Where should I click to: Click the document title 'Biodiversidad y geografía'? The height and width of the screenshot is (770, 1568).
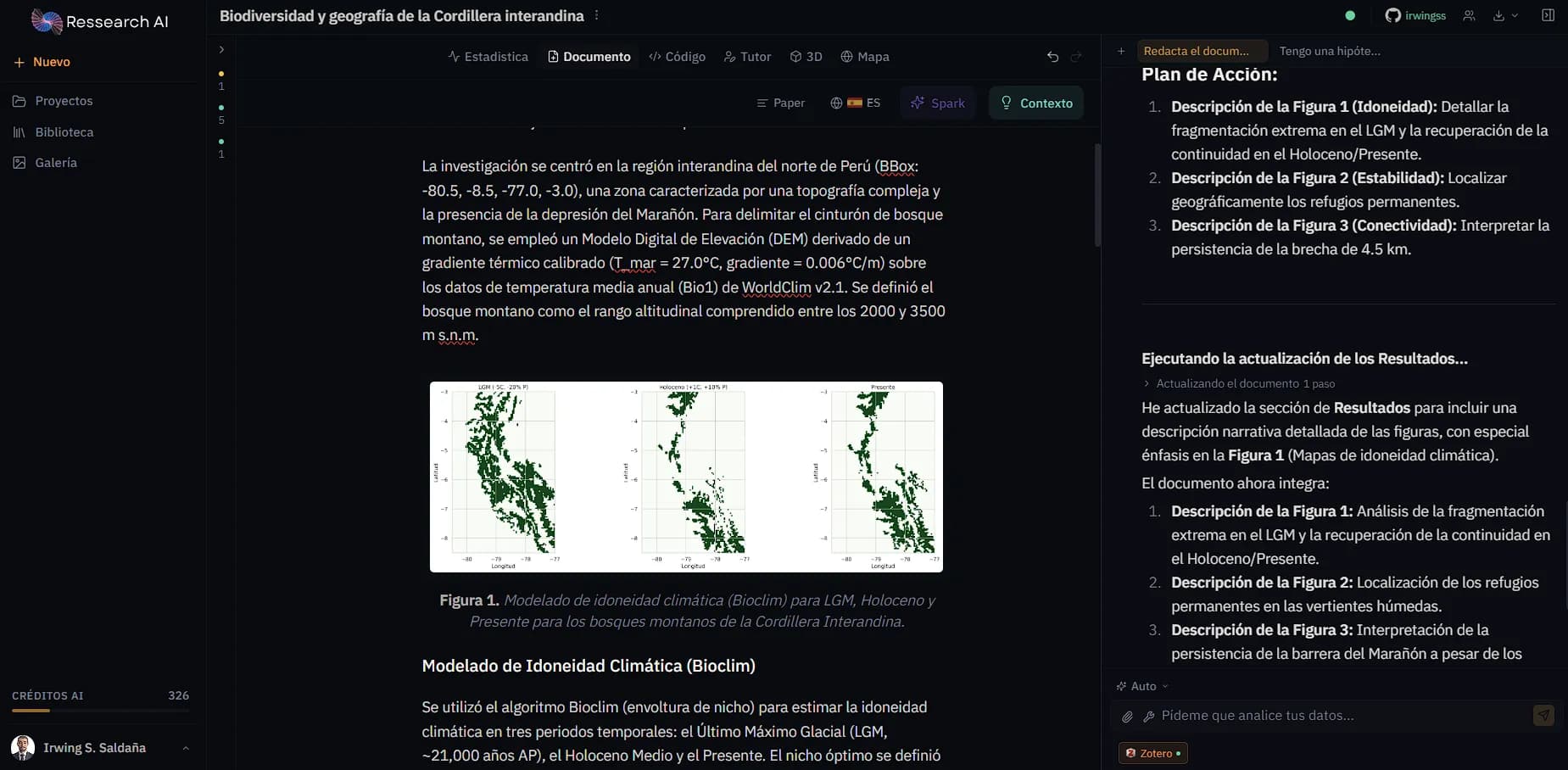click(x=401, y=15)
